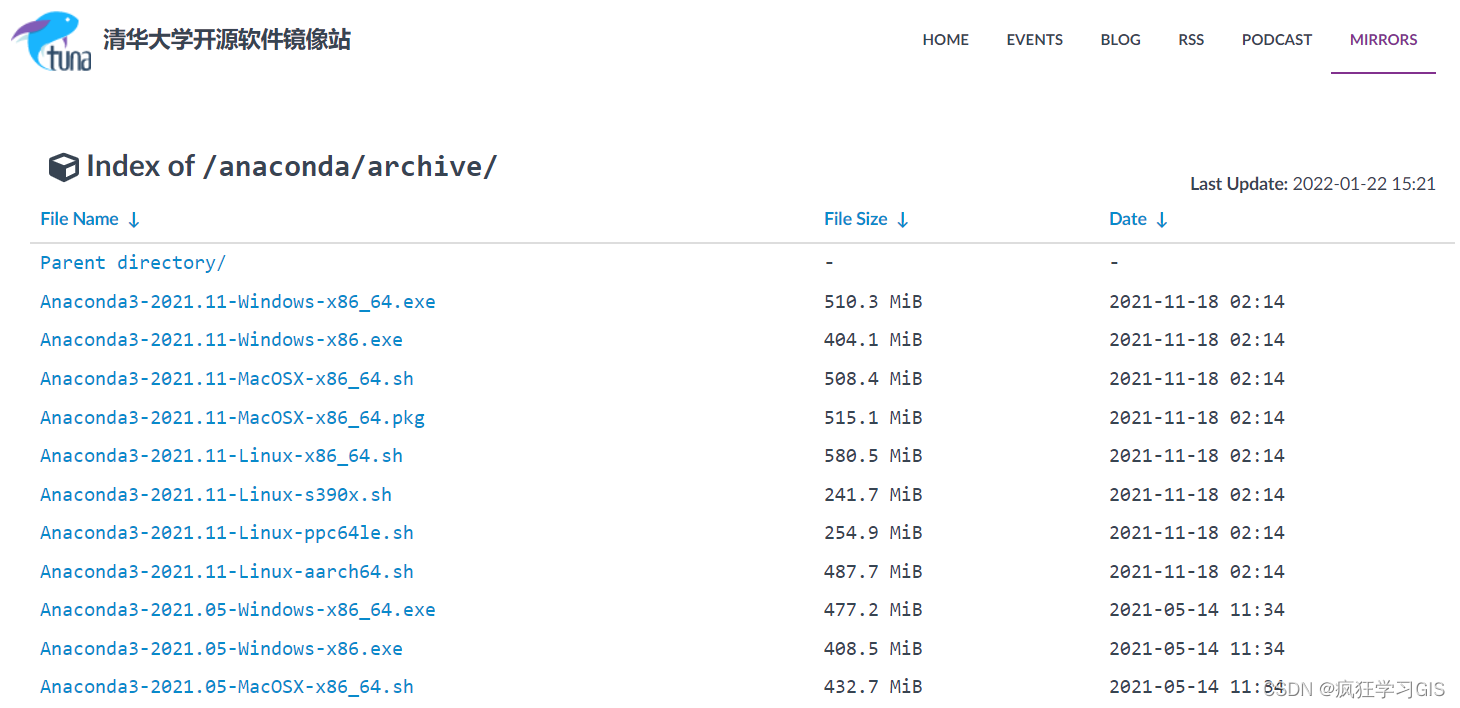Download Anaconda3-2021.05-Windows-x86_64.exe
Image resolution: width=1460 pixels, height=708 pixels.
(x=238, y=609)
